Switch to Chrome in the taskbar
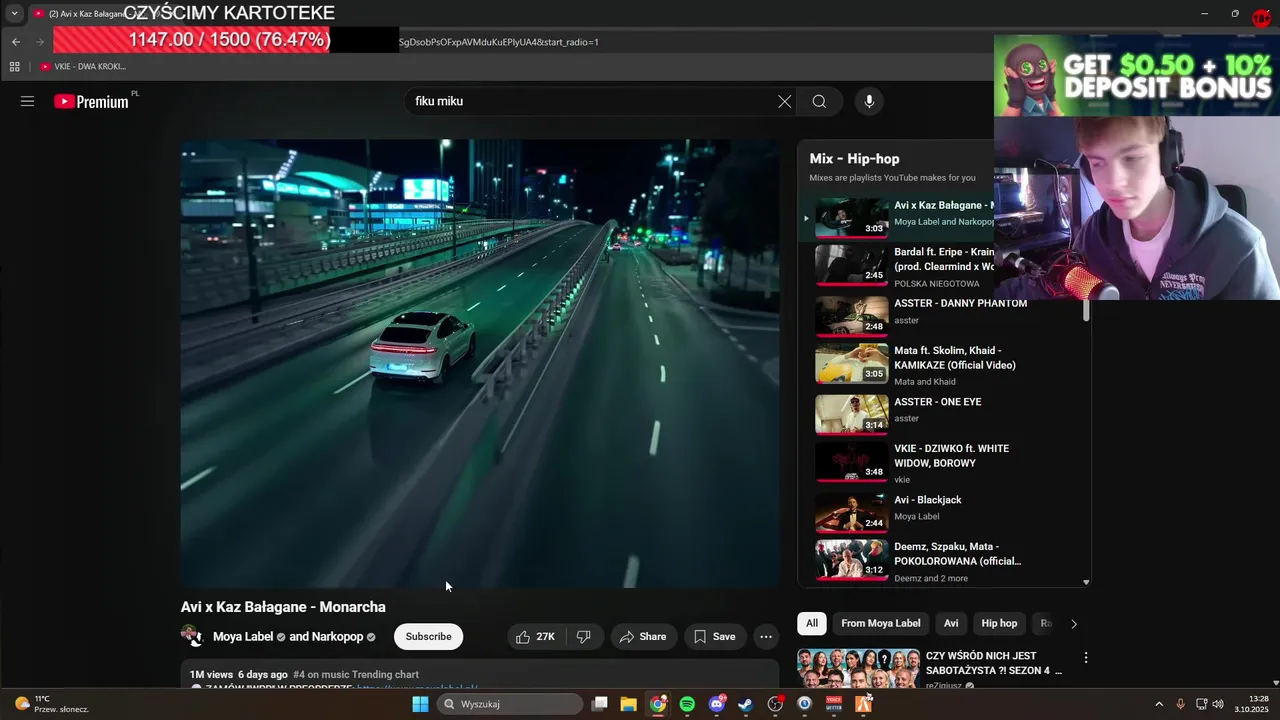The image size is (1280, 720). click(x=658, y=704)
